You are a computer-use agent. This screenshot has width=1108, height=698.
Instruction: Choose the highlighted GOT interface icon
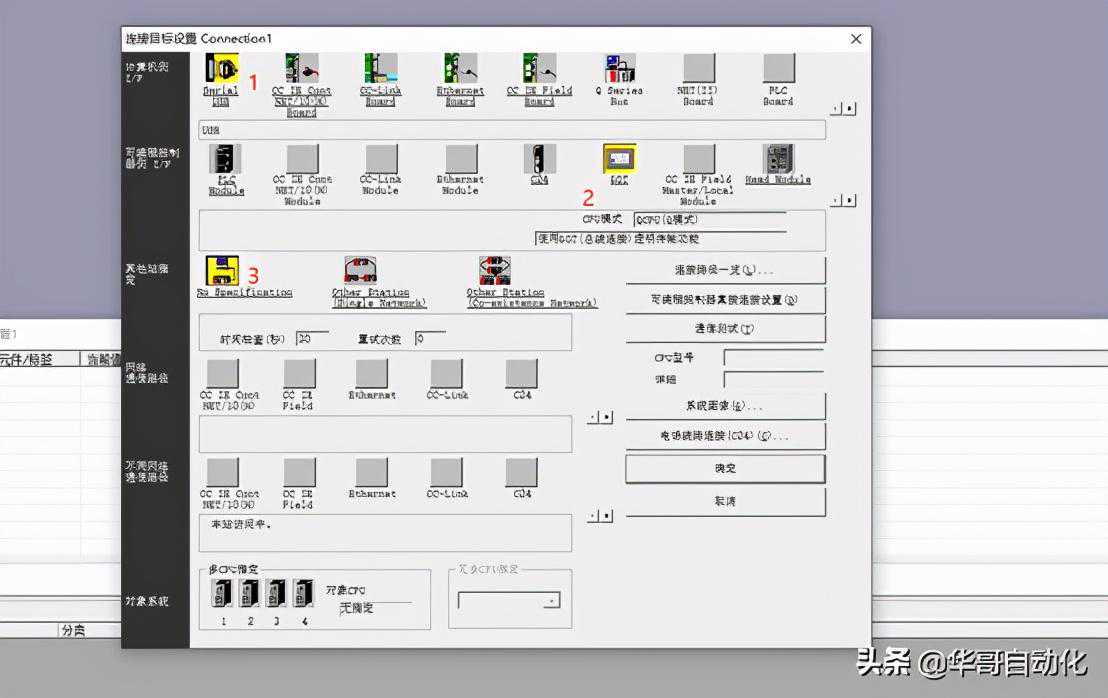click(619, 160)
